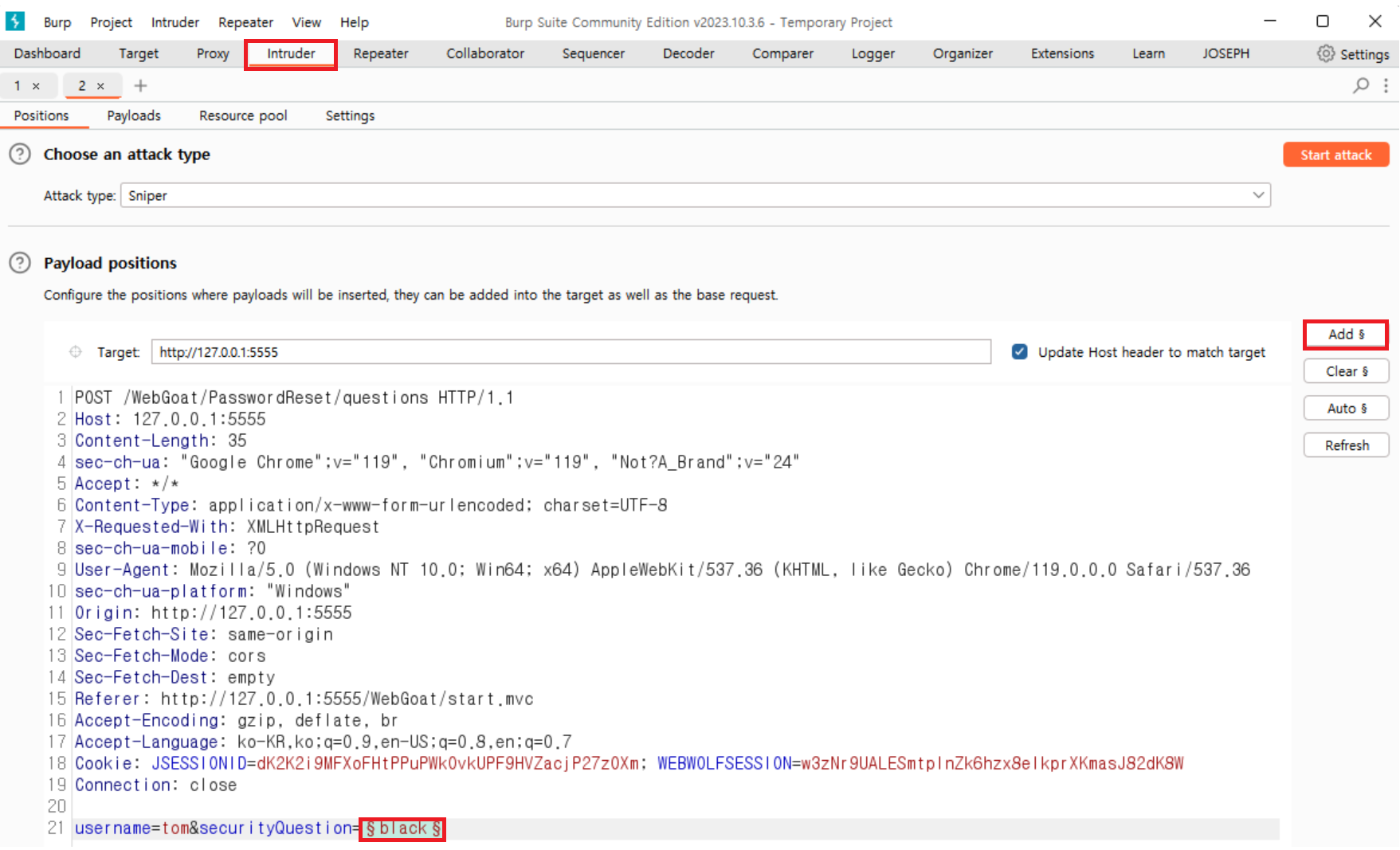1400x850 pixels.
Task: Open the Repeater menu in menu bar
Action: 245,22
